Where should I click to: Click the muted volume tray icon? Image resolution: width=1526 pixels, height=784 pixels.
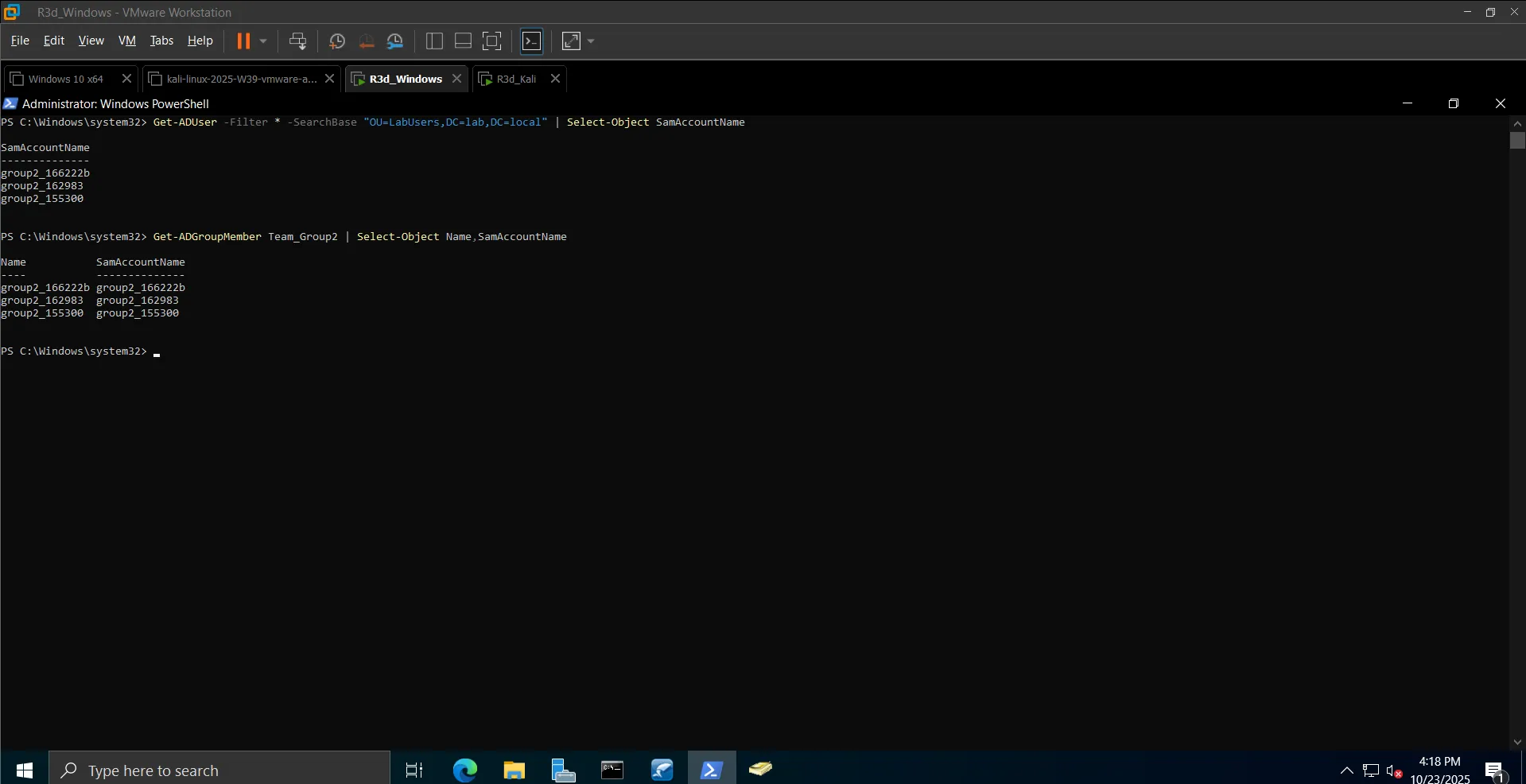tap(1394, 770)
